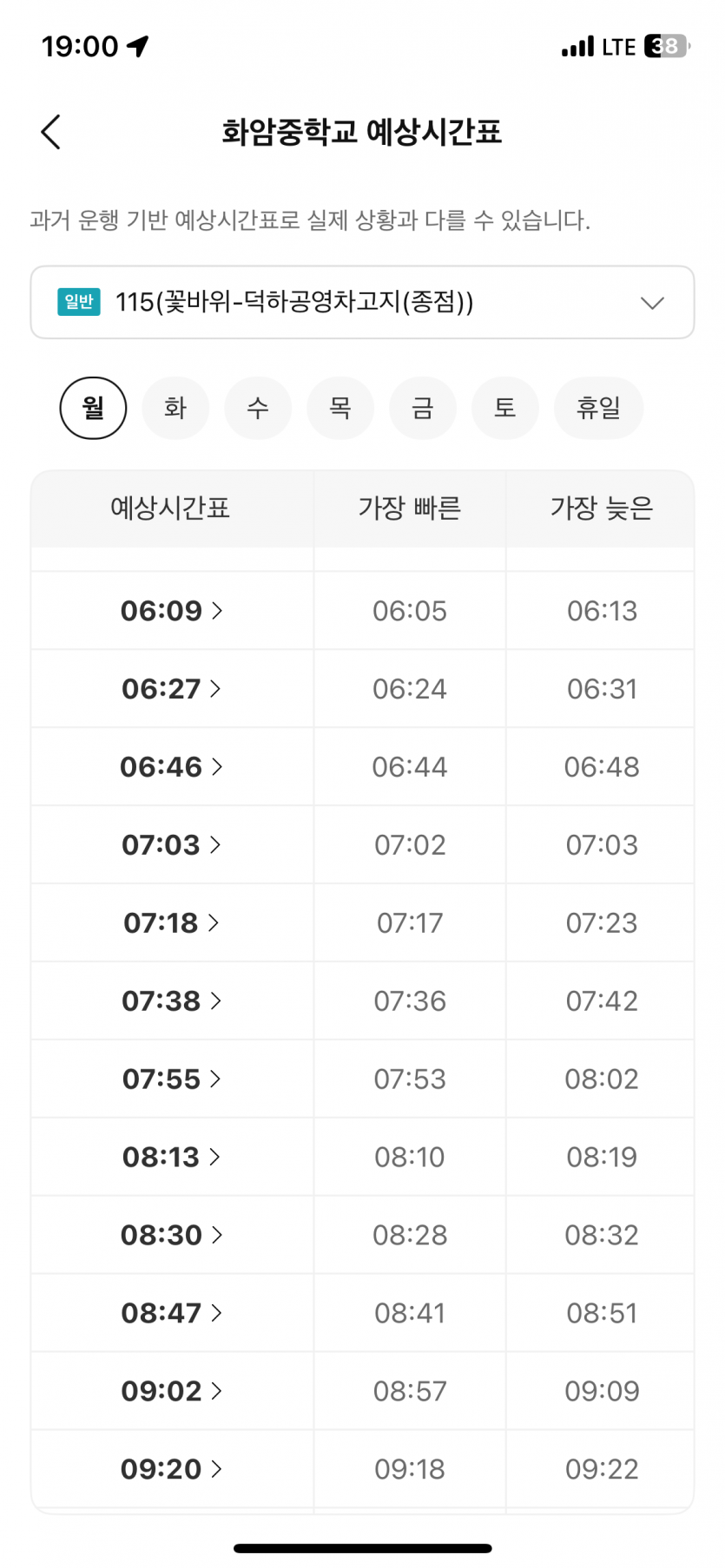Tap the chevron next to 08:47
The image size is (725, 1568).
(216, 1314)
